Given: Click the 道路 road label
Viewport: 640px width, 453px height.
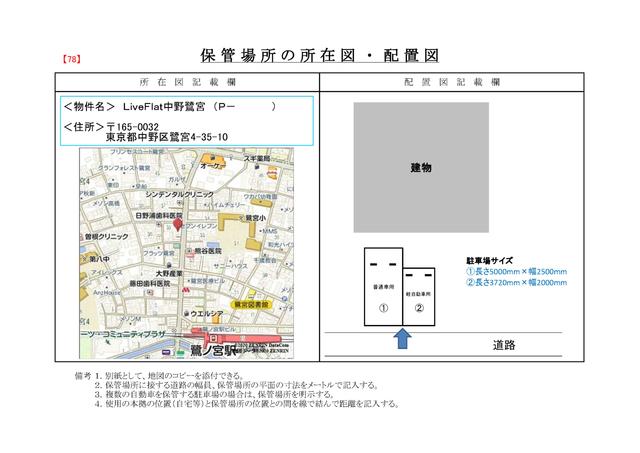Looking at the screenshot, I should click(504, 345).
